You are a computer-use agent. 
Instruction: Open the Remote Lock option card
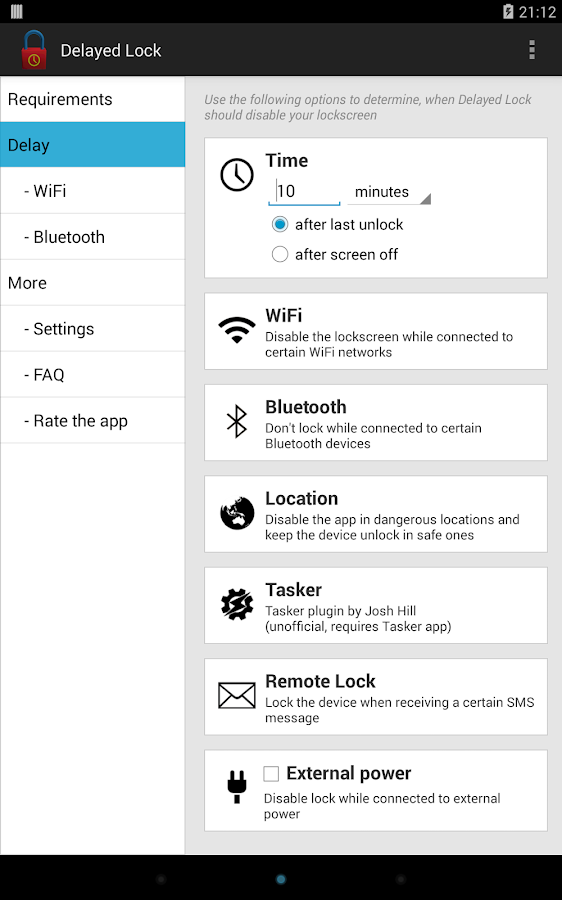[x=376, y=697]
